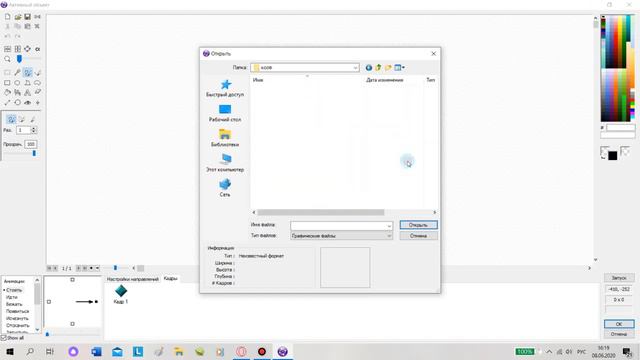Click Quick Access star in Open dialog
The image size is (640, 360).
click(x=225, y=88)
